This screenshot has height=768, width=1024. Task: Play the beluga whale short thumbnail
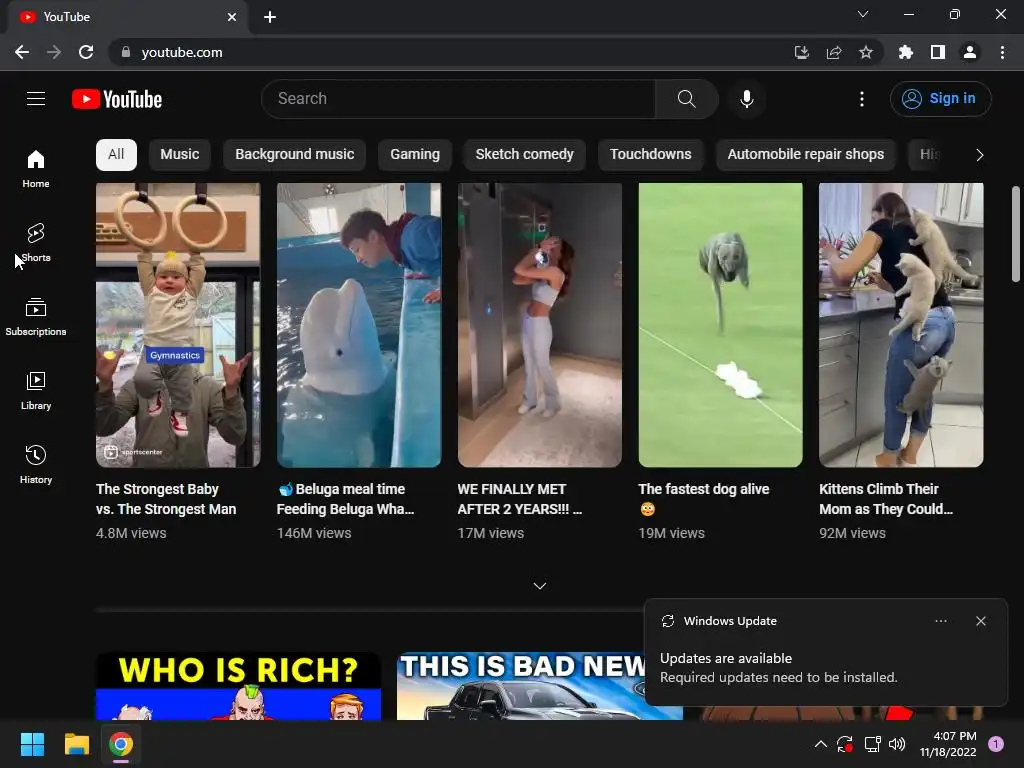click(359, 325)
